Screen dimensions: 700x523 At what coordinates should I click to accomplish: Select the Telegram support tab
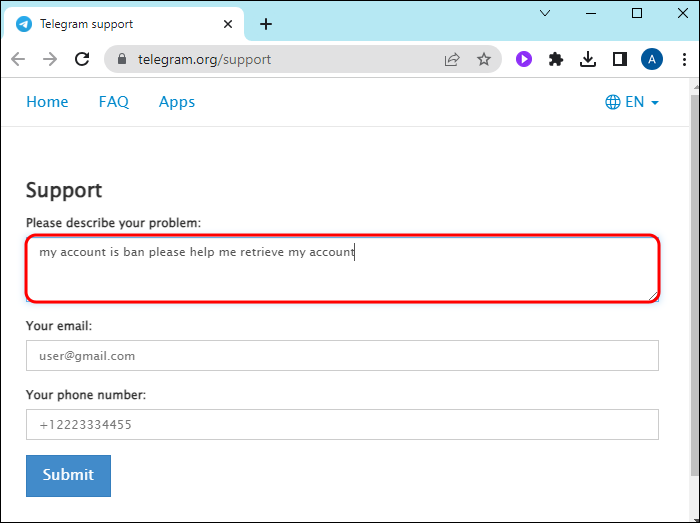[x=124, y=24]
